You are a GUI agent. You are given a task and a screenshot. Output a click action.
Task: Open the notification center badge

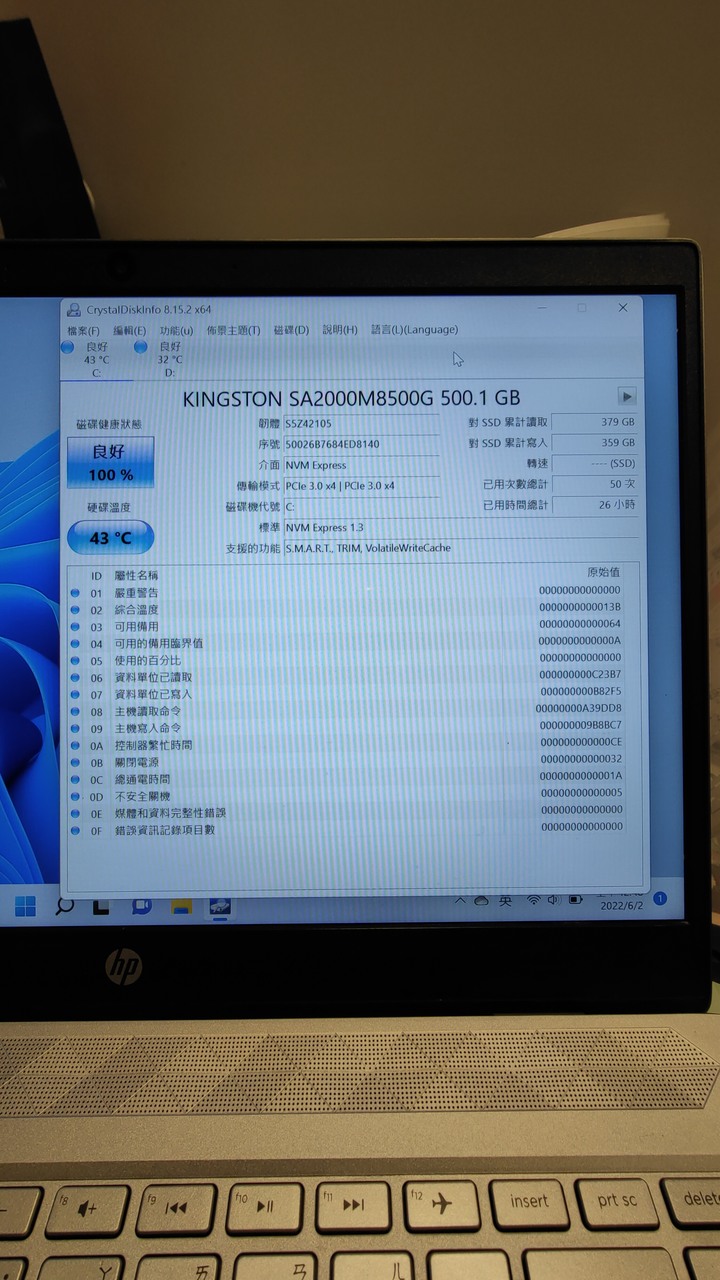click(x=660, y=899)
